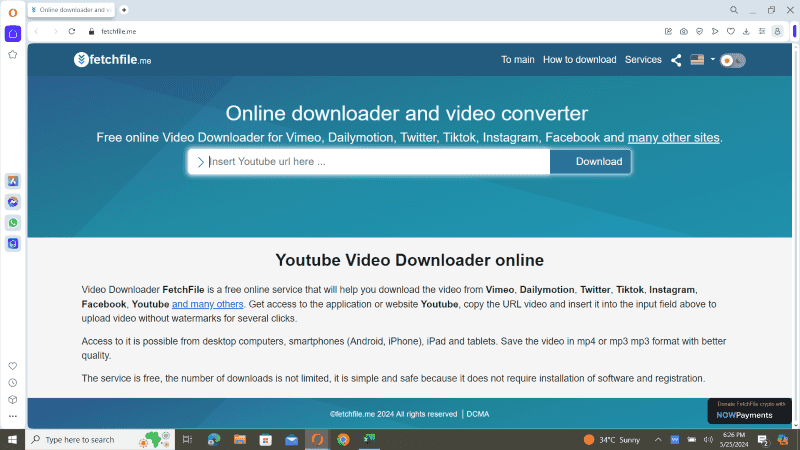Open notification center with 2 alerts
800x450 pixels.
(x=763, y=440)
